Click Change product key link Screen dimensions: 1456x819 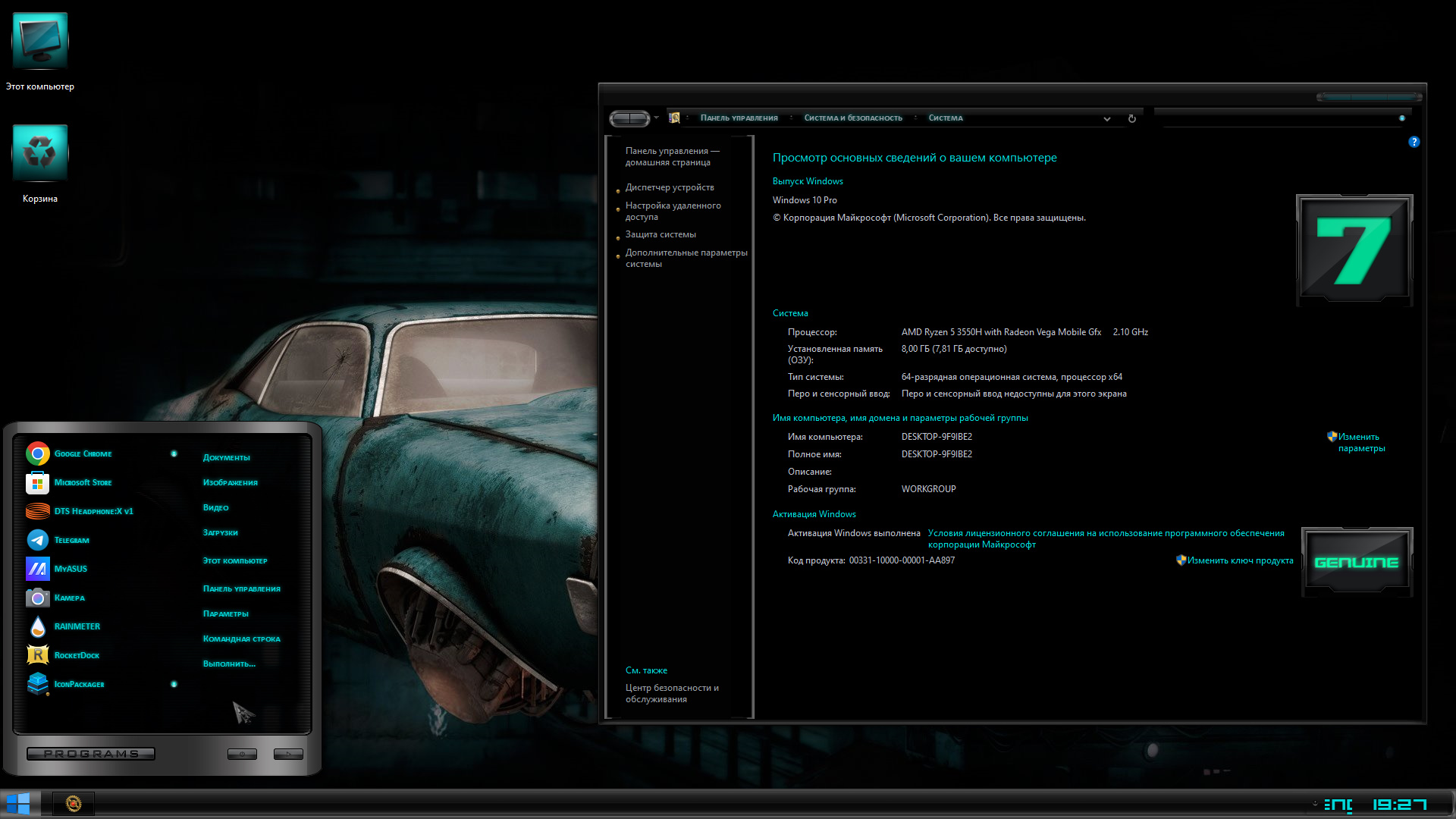tap(1235, 560)
